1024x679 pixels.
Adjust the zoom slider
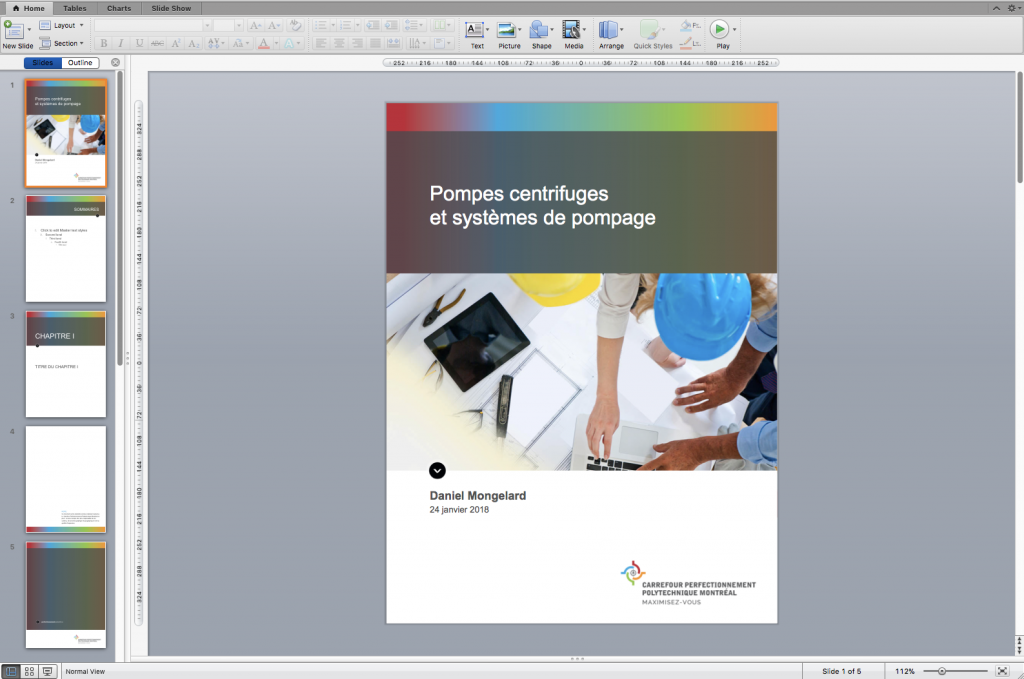coord(942,671)
